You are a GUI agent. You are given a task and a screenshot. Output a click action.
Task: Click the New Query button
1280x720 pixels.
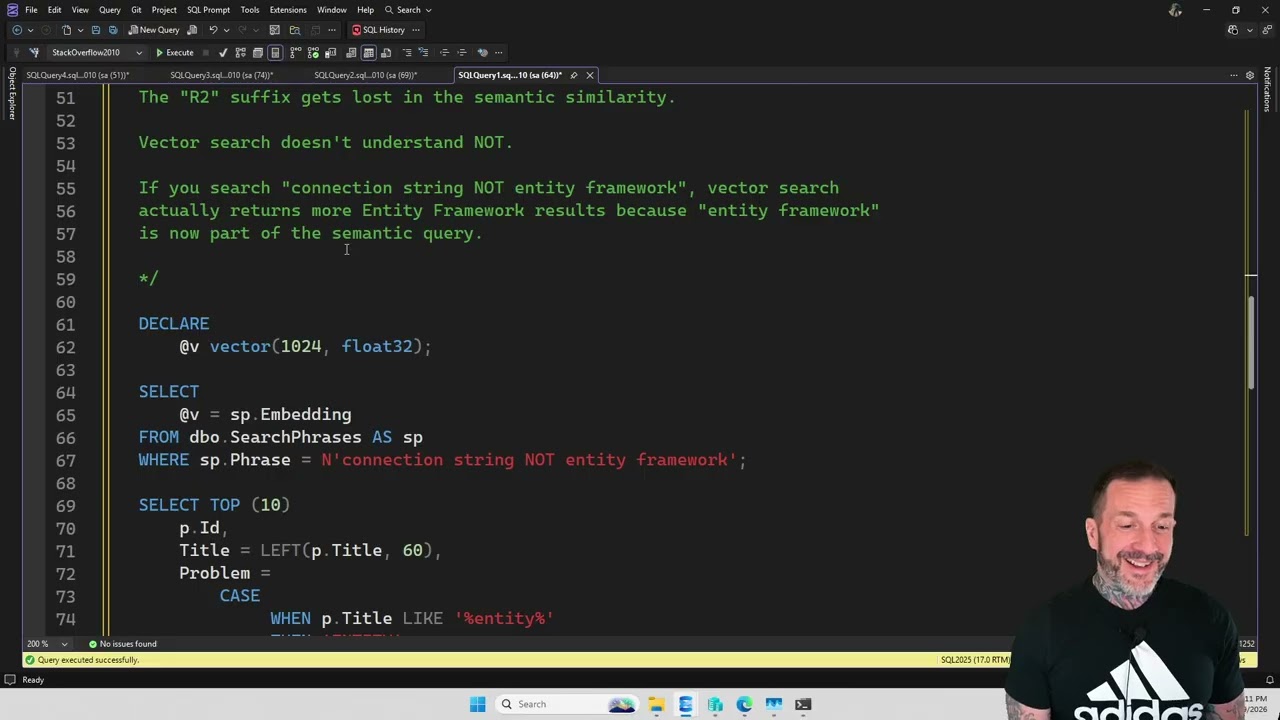point(154,30)
